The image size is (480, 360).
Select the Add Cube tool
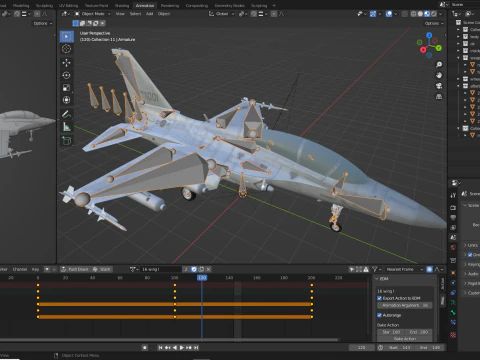tap(67, 141)
